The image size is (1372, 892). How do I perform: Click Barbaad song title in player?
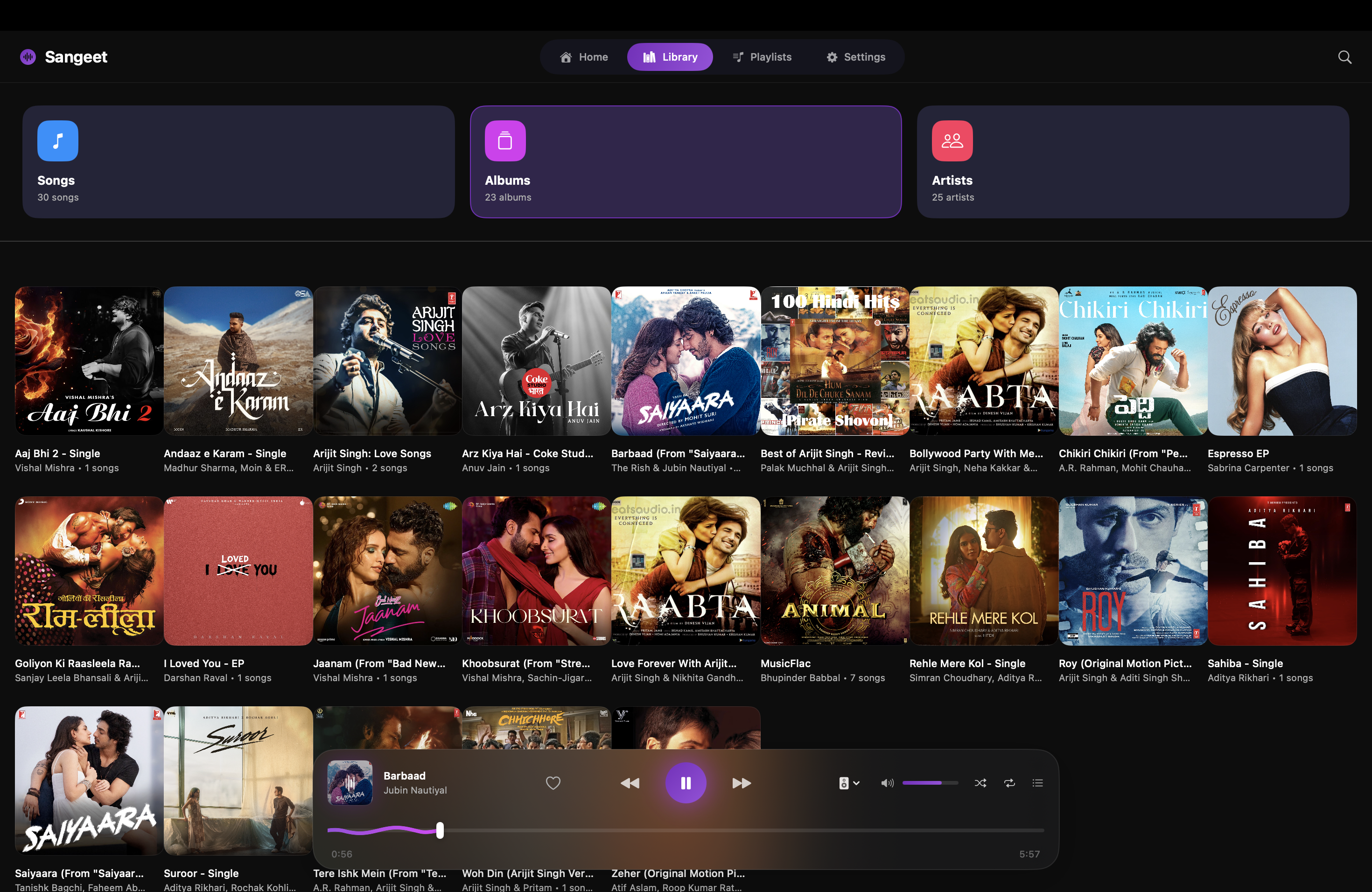(404, 776)
